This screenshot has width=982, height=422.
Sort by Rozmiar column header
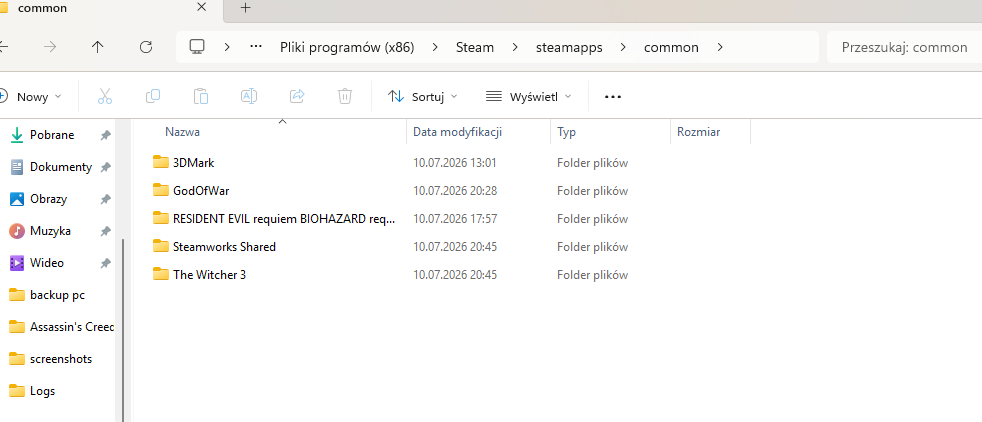(698, 132)
